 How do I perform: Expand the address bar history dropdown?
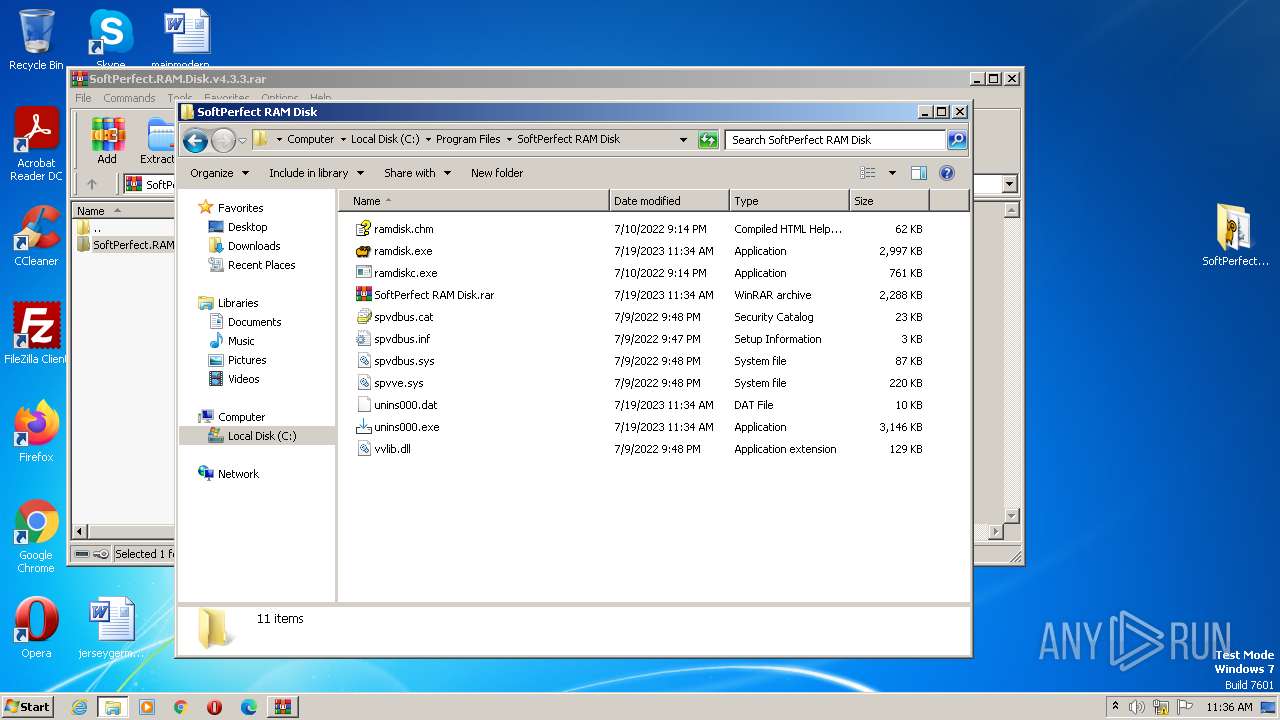(683, 140)
